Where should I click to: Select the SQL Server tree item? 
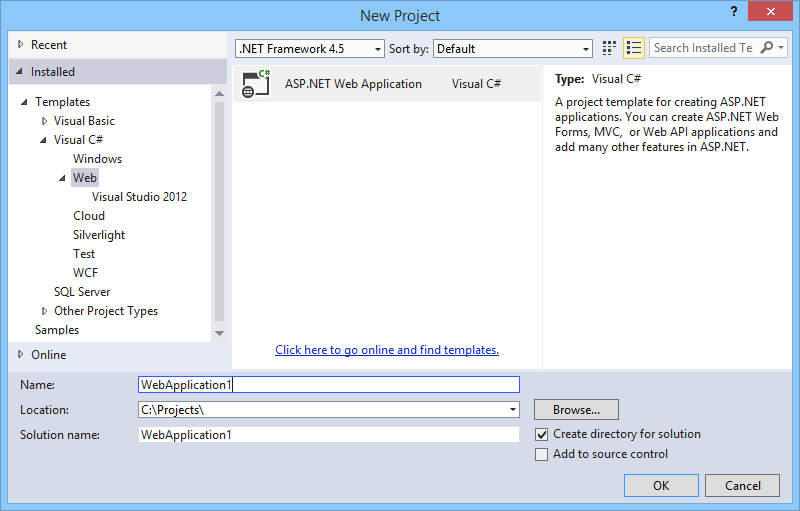click(82, 292)
